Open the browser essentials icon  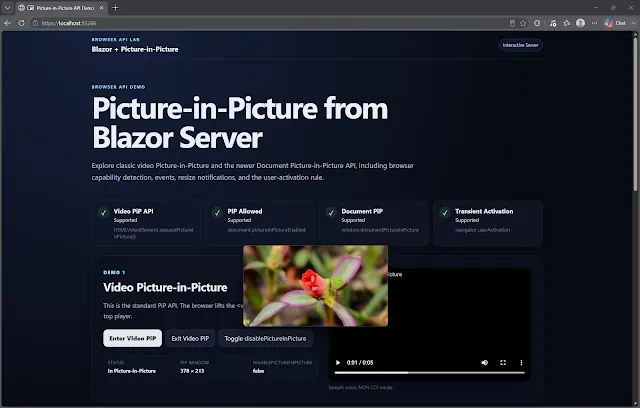(x=537, y=23)
